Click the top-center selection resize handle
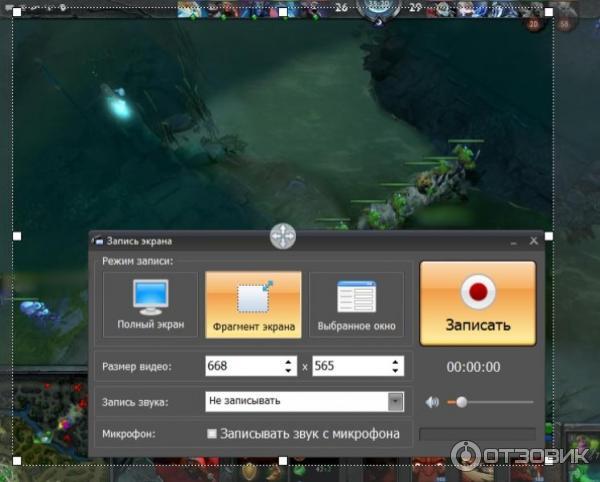 click(x=283, y=13)
